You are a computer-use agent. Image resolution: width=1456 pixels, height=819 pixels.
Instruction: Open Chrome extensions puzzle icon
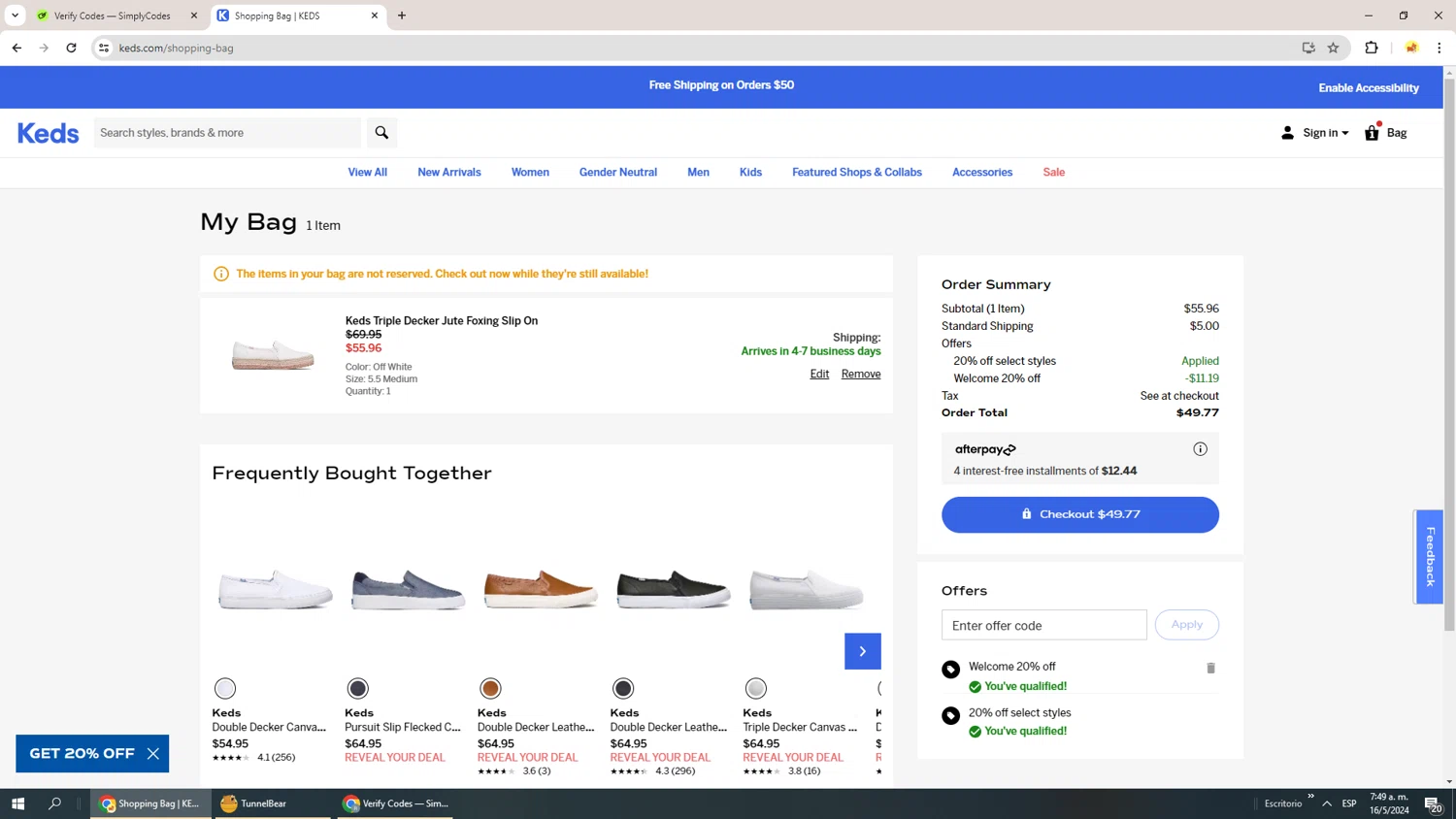pyautogui.click(x=1371, y=48)
